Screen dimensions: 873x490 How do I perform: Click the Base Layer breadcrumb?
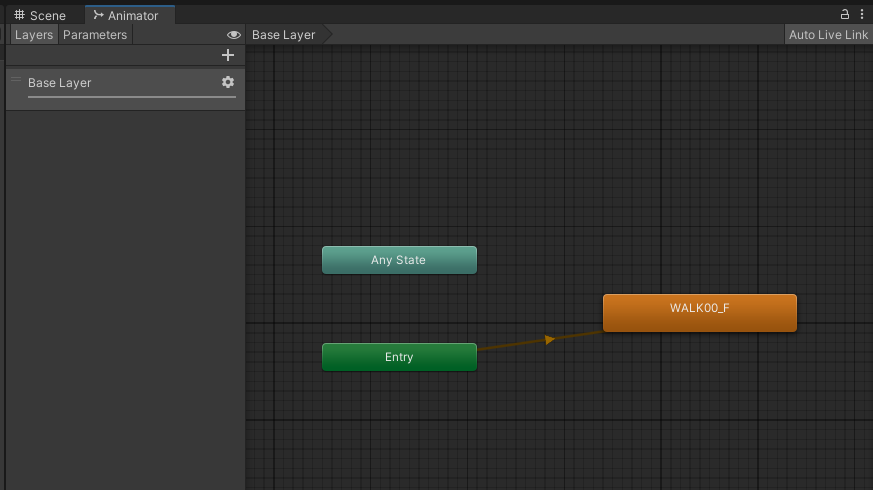(x=283, y=35)
